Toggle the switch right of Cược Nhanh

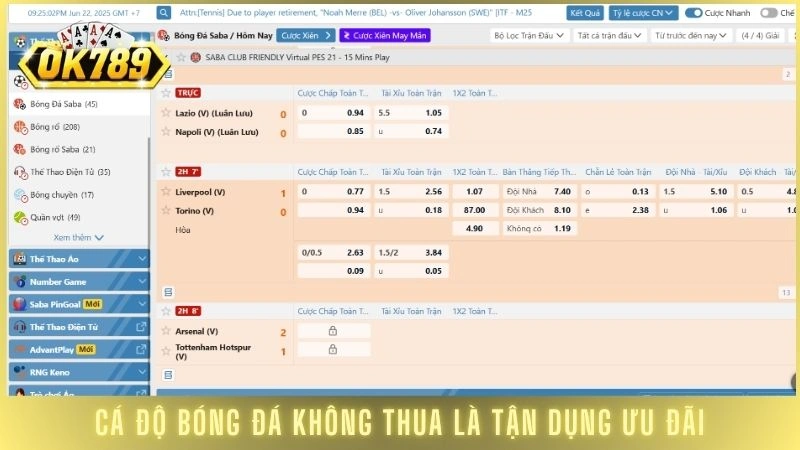(x=768, y=13)
